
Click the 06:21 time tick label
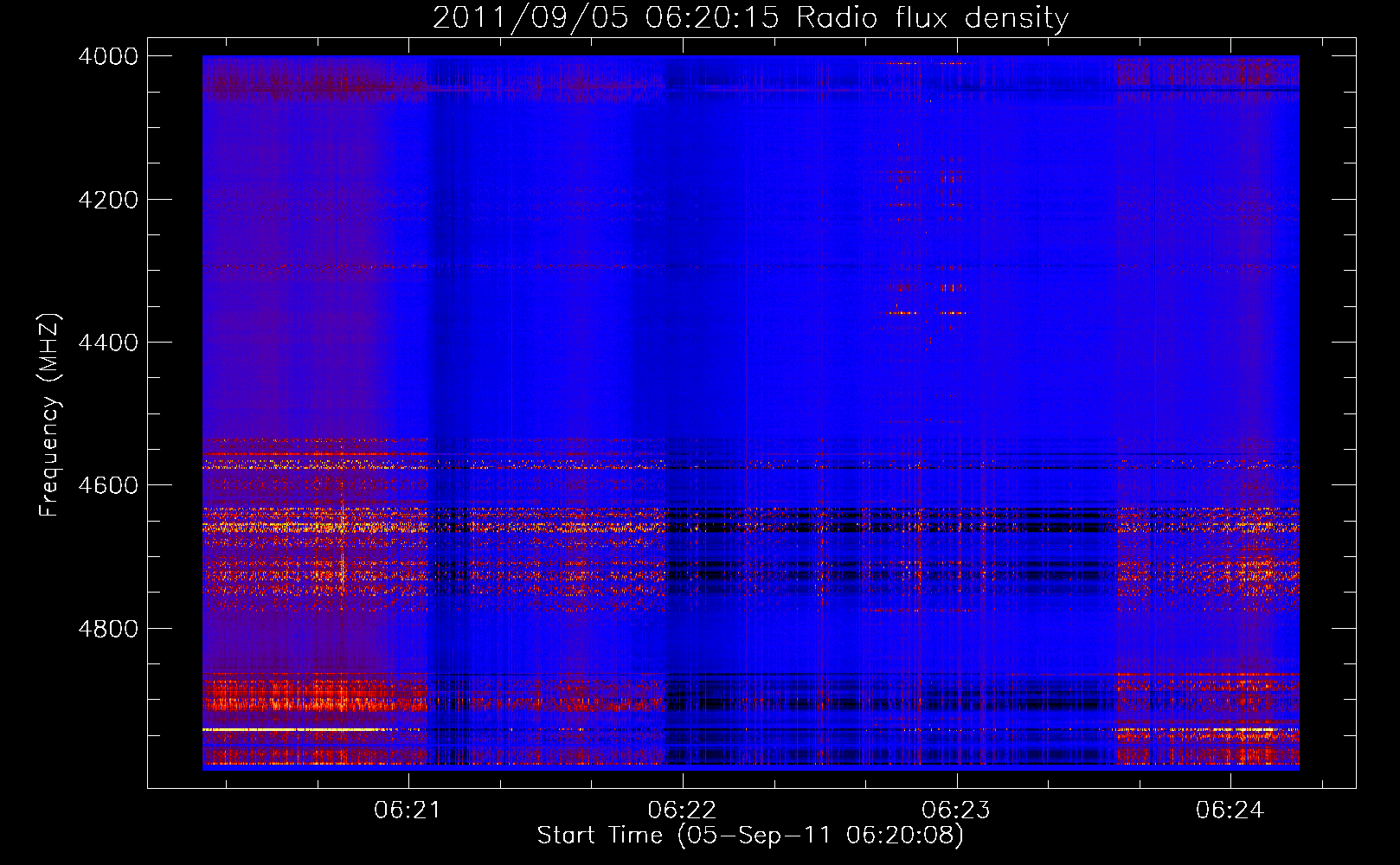[408, 811]
